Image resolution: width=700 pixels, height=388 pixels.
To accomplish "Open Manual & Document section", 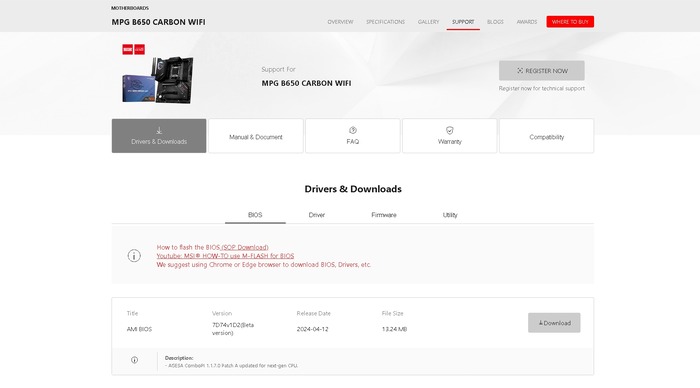I will (x=256, y=136).
